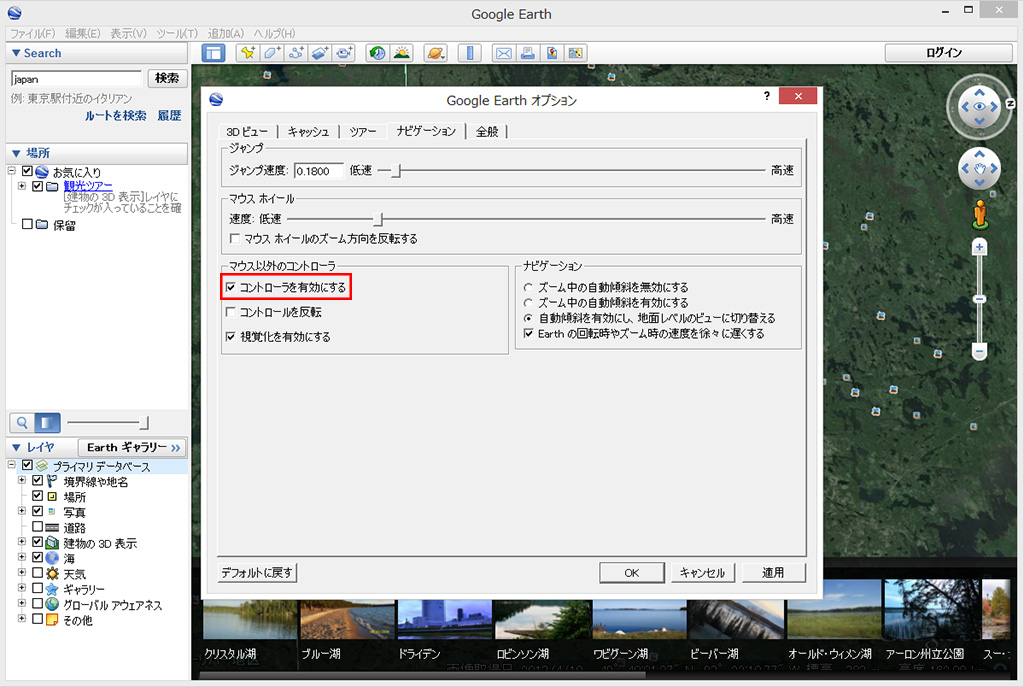Open the 全般 tab
Image resolution: width=1024 pixels, height=687 pixels.
tap(487, 131)
